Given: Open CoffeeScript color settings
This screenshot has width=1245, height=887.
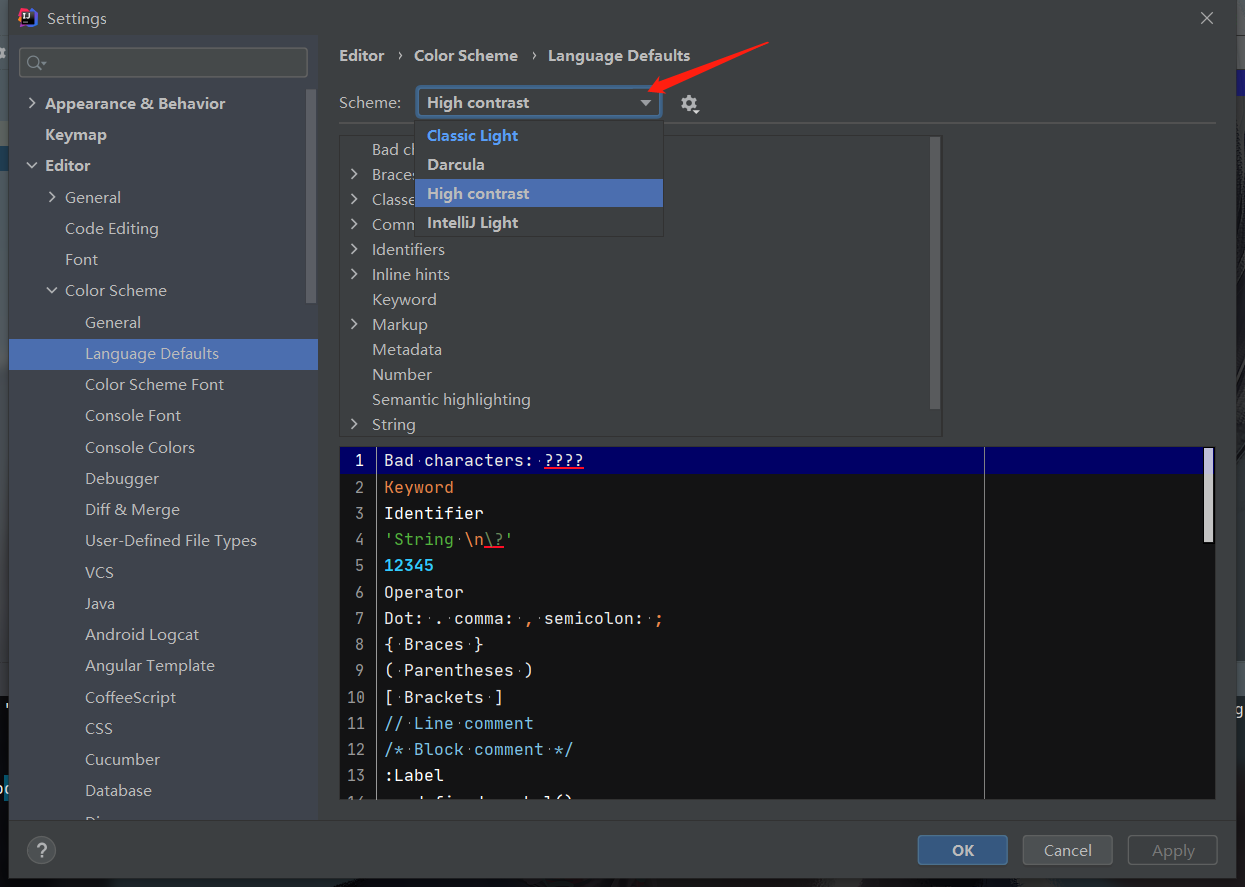Looking at the screenshot, I should pyautogui.click(x=130, y=697).
